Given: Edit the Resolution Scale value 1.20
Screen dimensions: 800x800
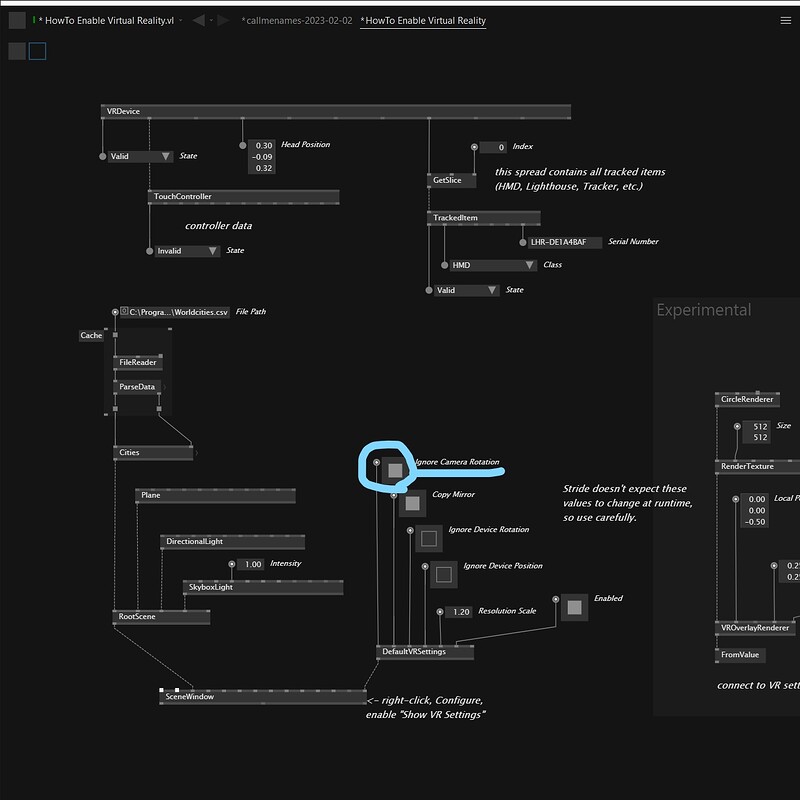Looking at the screenshot, I should tap(458, 612).
